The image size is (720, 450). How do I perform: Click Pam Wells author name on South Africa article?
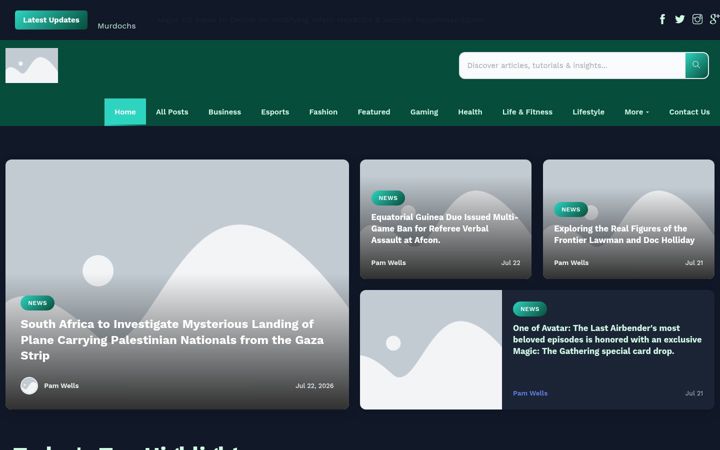pyautogui.click(x=61, y=386)
